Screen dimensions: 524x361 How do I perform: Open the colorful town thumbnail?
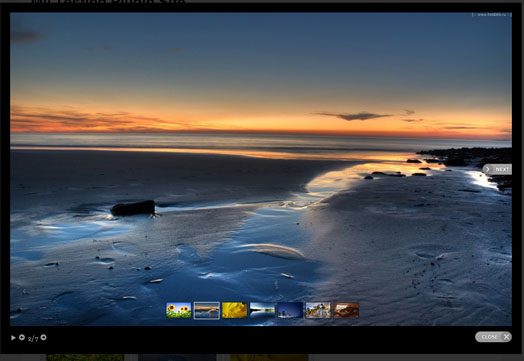318,310
